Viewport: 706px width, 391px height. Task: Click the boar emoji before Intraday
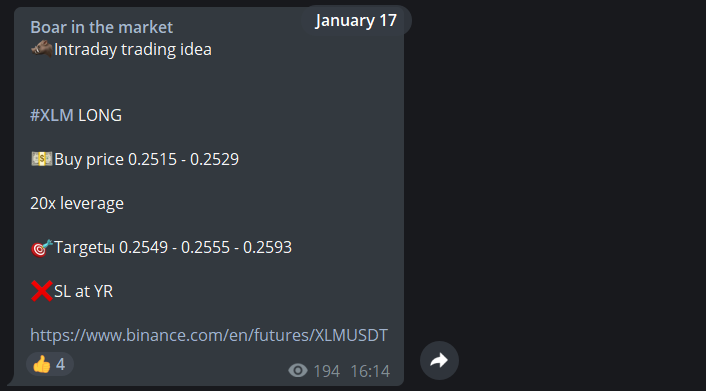click(41, 48)
